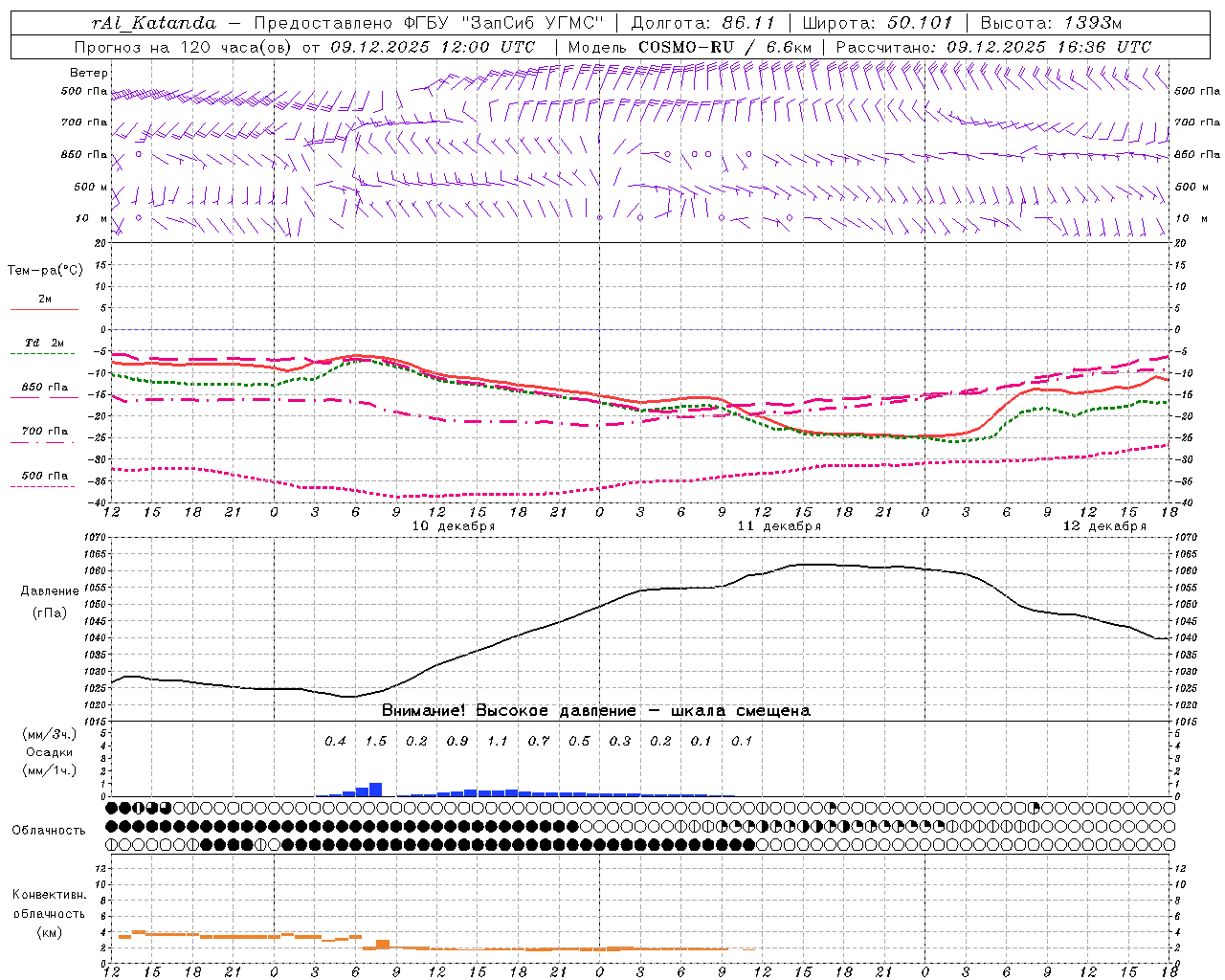The image size is (1225, 980).
Task: Click the (мм/3ч.) unit label
Action: click(49, 735)
